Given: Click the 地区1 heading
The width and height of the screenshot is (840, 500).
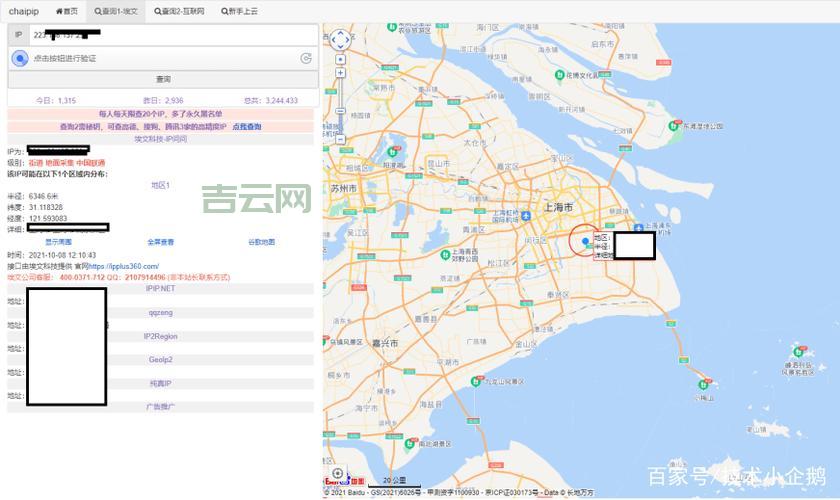Looking at the screenshot, I should tap(160, 185).
